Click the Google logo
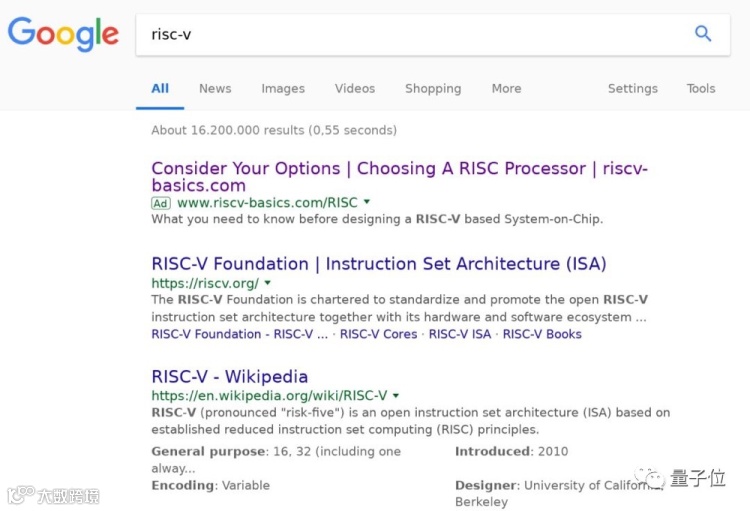750x511 pixels. [x=63, y=34]
